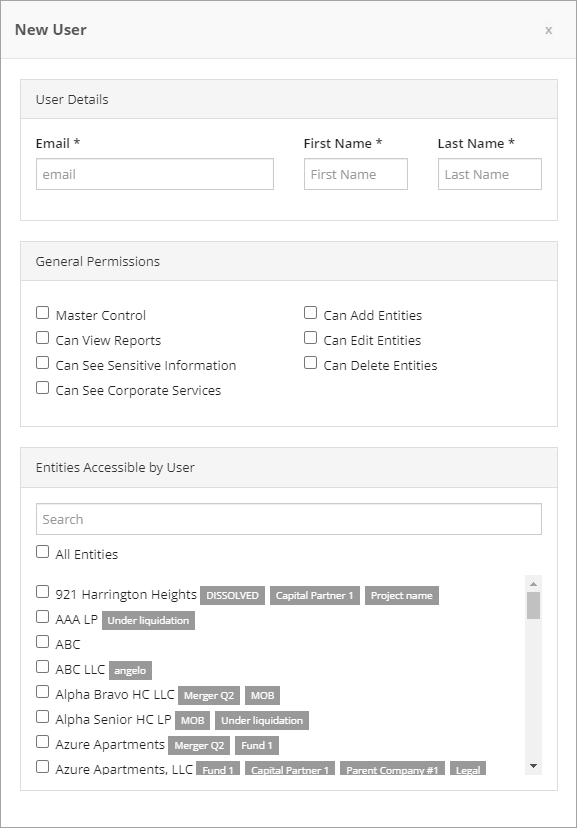The width and height of the screenshot is (577, 828).
Task: Click Capital Partner 1 tag on 921 Harrington Heights
Action: point(315,596)
